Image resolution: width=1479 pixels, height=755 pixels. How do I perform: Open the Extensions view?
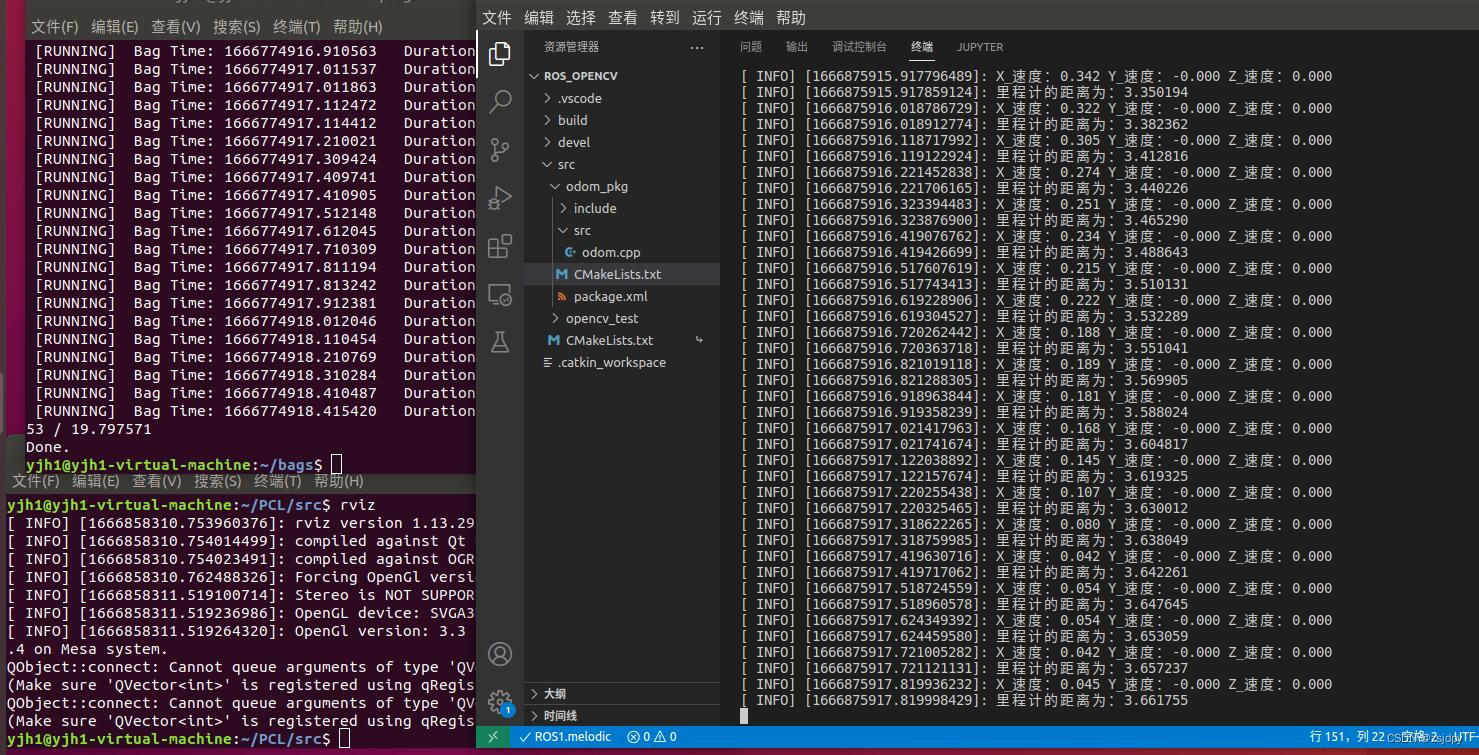tap(500, 246)
